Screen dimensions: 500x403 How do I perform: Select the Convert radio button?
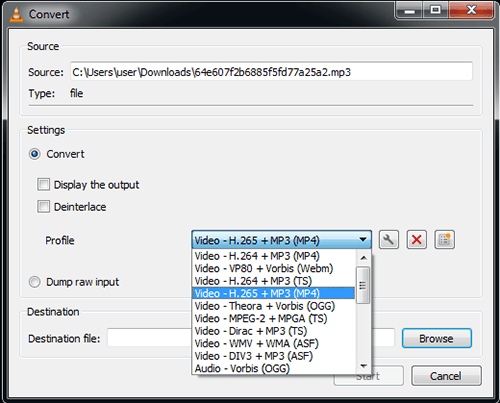click(35, 154)
